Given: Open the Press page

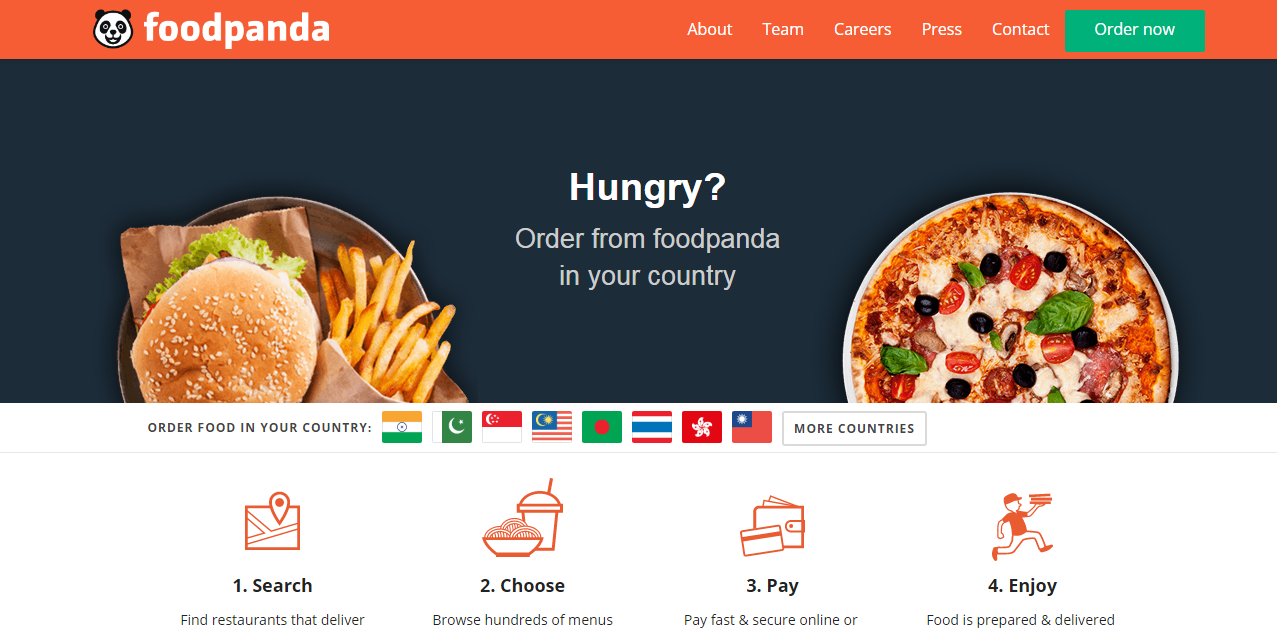Looking at the screenshot, I should click(942, 29).
